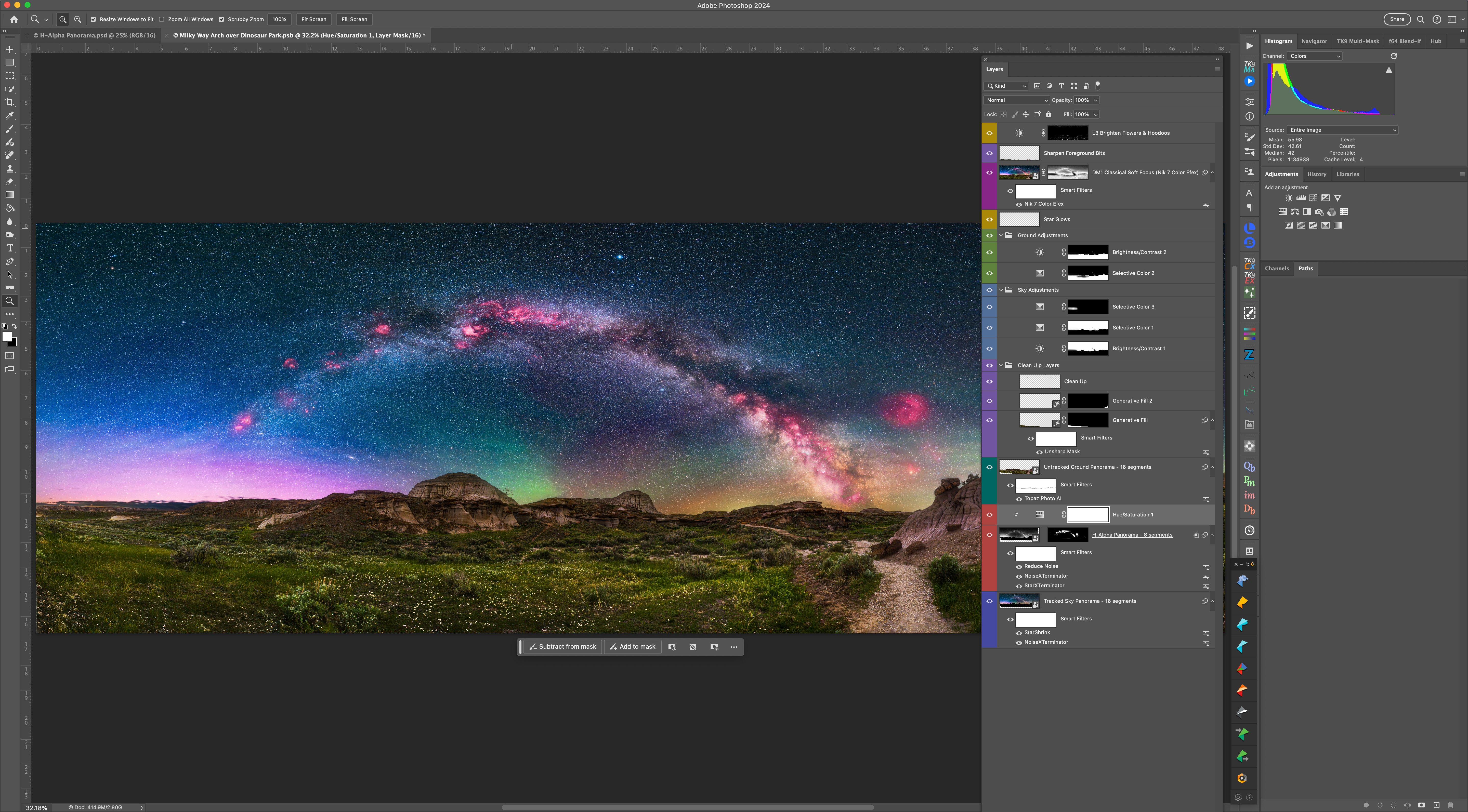Pick the Eyedropper tool
The image size is (1468, 812).
(x=10, y=116)
